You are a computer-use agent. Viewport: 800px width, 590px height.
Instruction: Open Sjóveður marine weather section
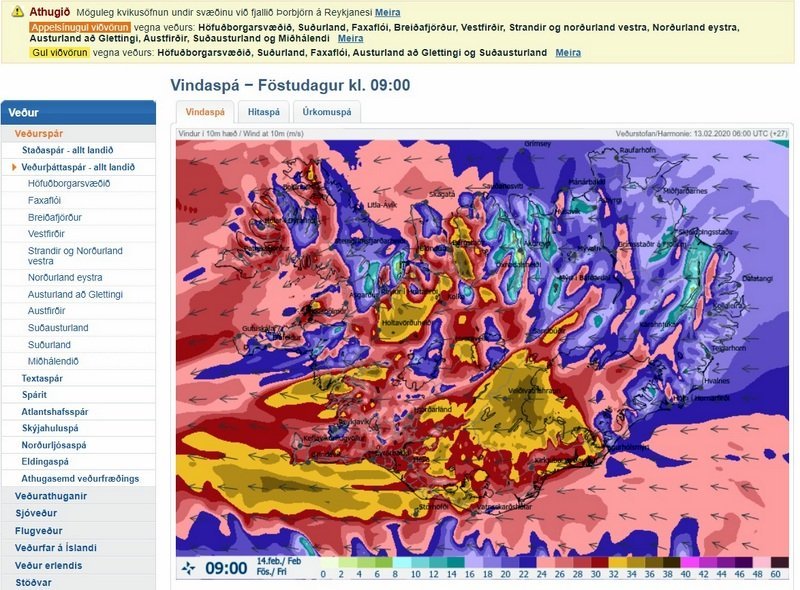click(x=36, y=513)
